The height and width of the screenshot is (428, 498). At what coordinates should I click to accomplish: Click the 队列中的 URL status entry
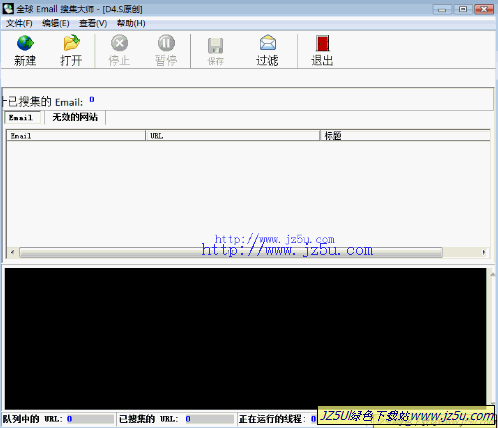(x=58, y=419)
